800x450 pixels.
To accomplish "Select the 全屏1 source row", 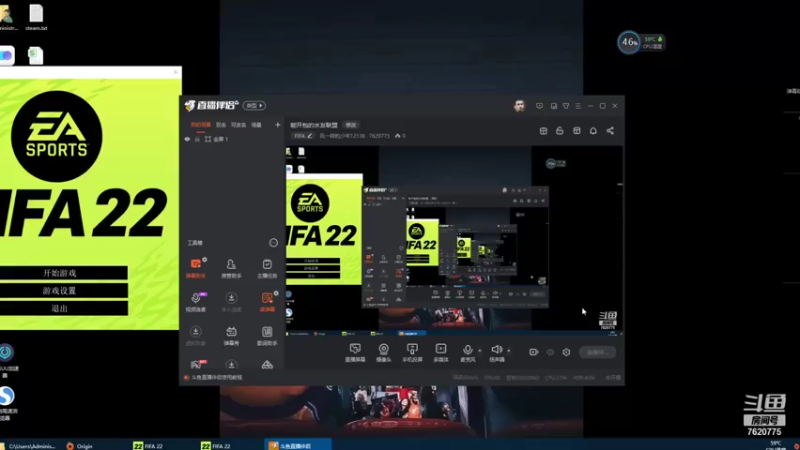I will tap(232, 139).
